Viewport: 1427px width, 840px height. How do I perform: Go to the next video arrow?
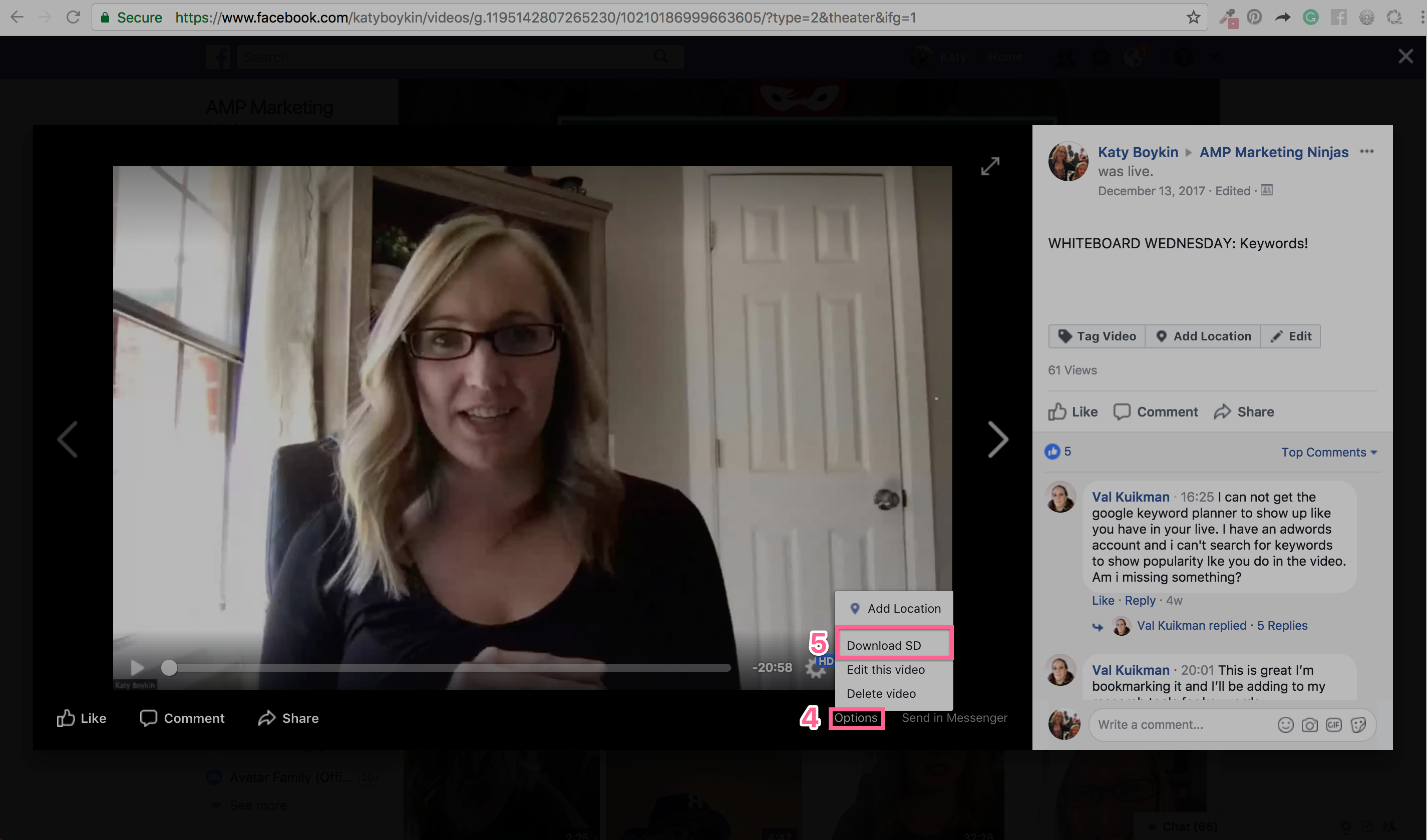(998, 439)
